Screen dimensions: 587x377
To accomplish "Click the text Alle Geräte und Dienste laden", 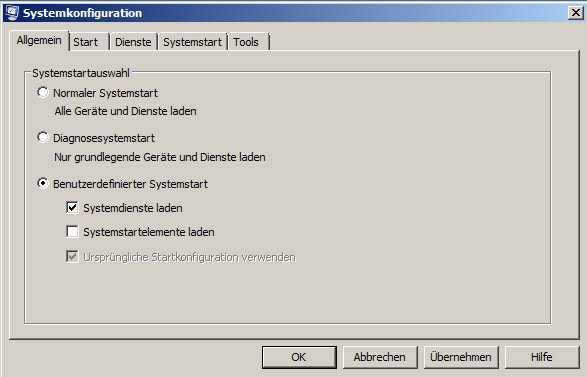I will [x=125, y=111].
